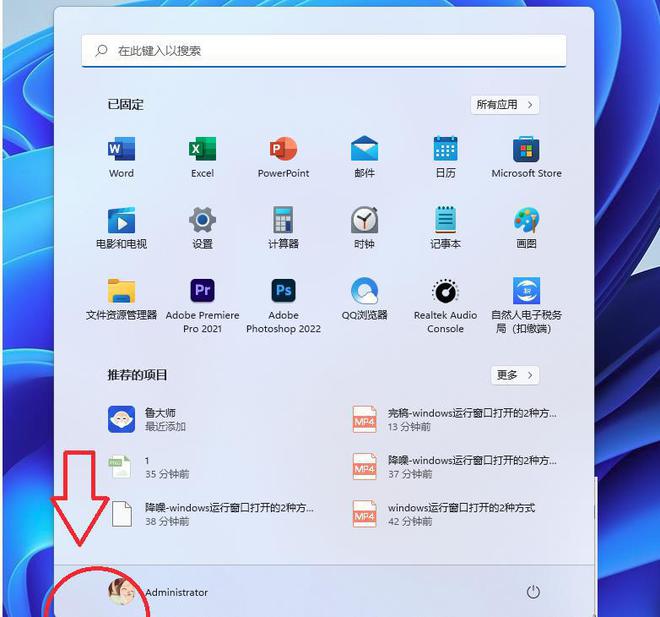Open 文件资源管理器 file explorer
Screen dimensions: 660x617
coord(121,299)
